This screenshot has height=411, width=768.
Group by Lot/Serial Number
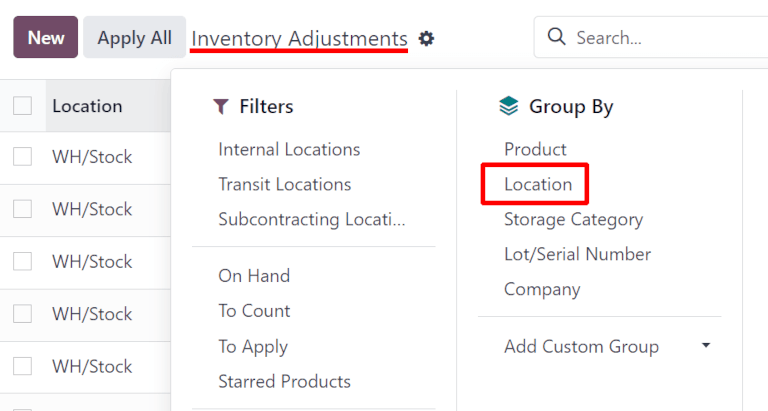[577, 254]
